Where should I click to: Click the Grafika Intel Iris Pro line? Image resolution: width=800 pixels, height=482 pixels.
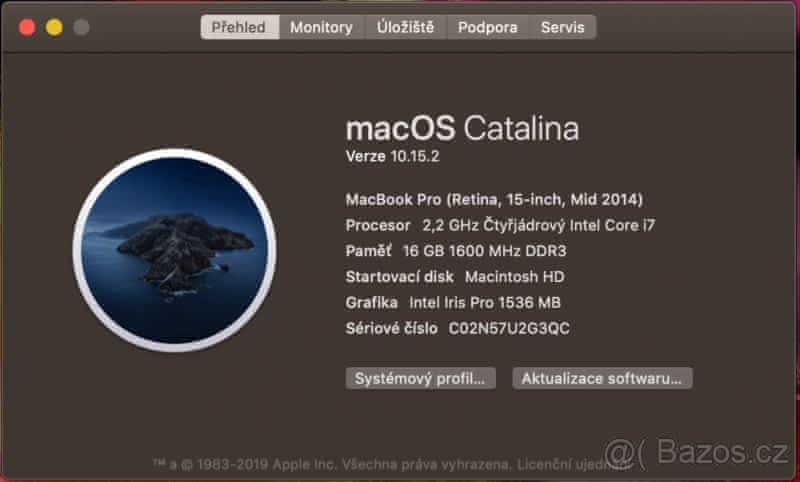tap(453, 302)
